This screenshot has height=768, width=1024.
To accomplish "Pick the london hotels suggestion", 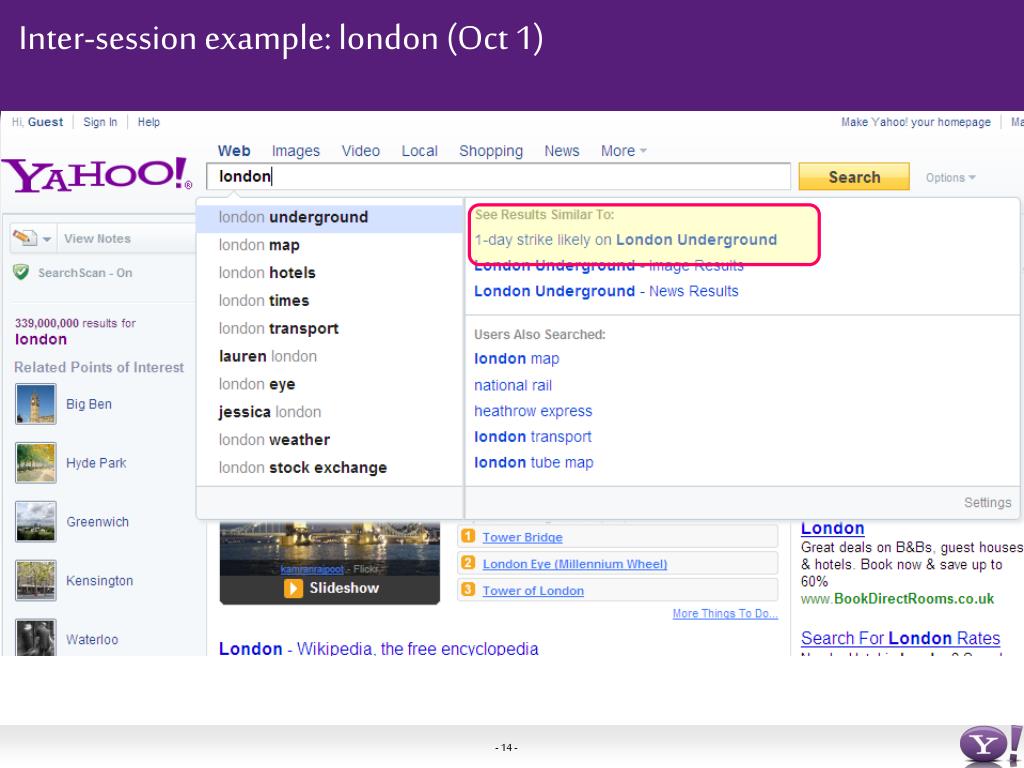I will [x=330, y=273].
